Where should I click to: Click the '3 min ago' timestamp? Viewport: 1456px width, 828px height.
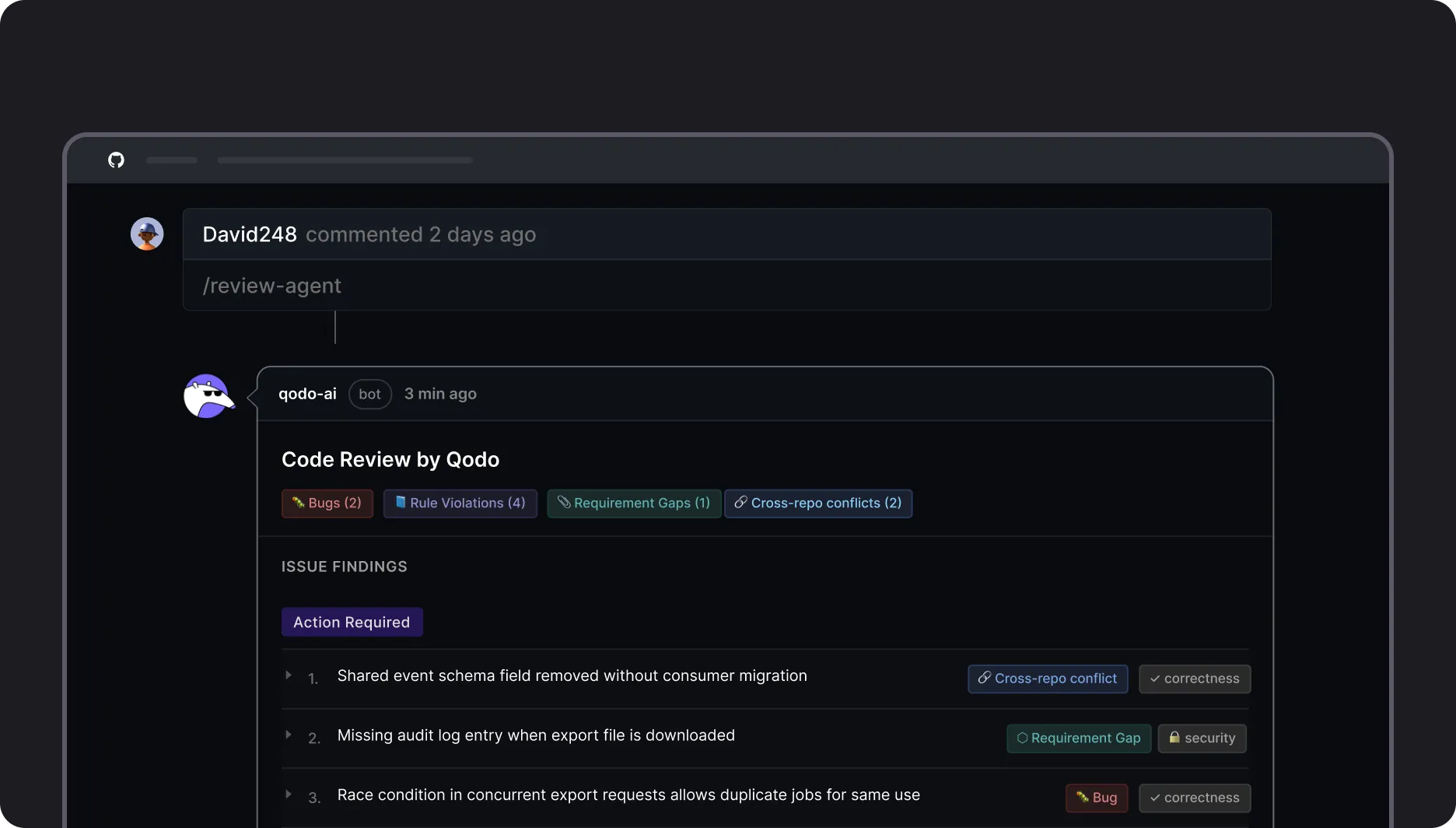440,394
